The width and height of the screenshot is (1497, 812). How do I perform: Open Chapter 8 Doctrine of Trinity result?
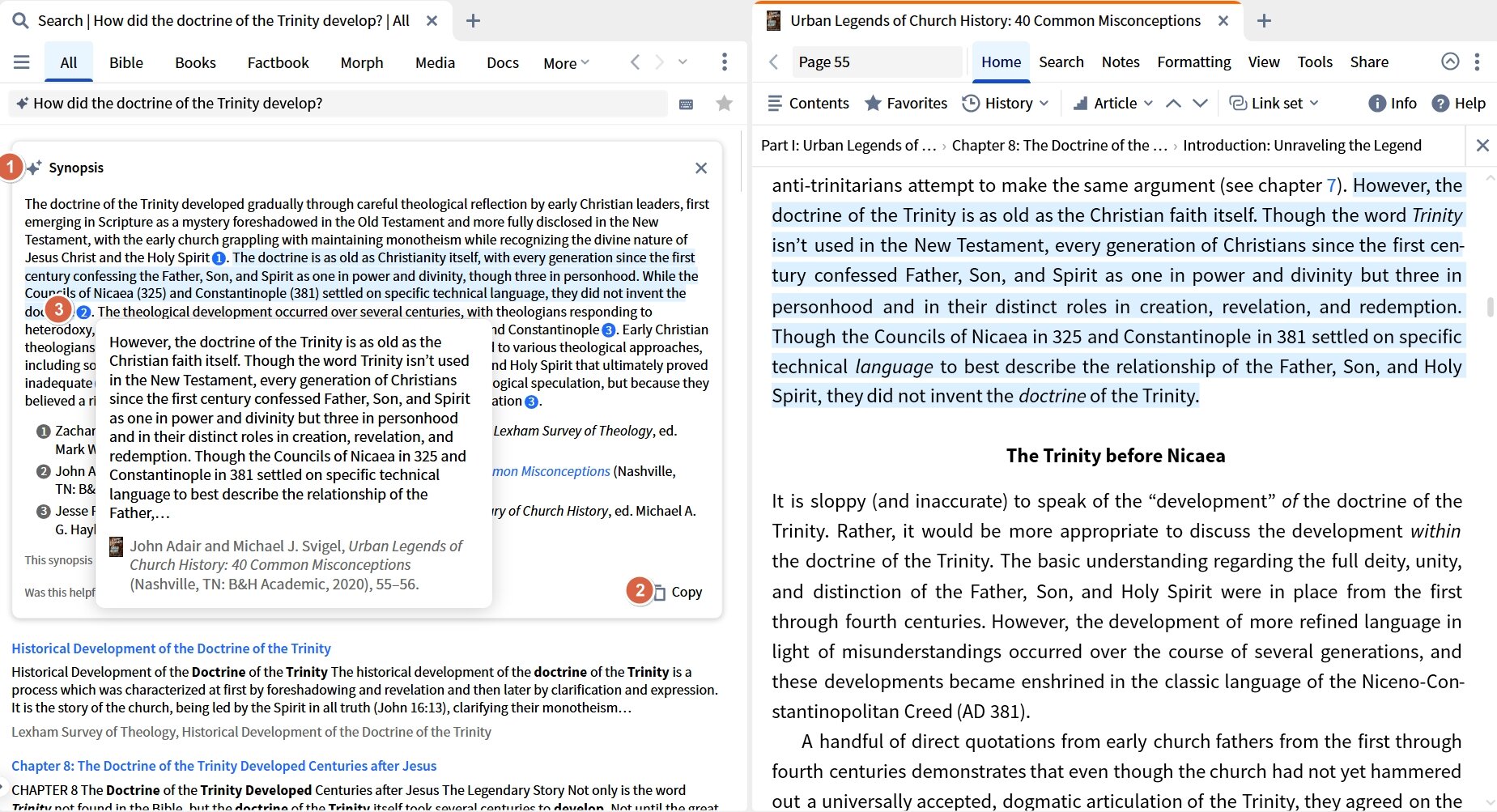[223, 766]
